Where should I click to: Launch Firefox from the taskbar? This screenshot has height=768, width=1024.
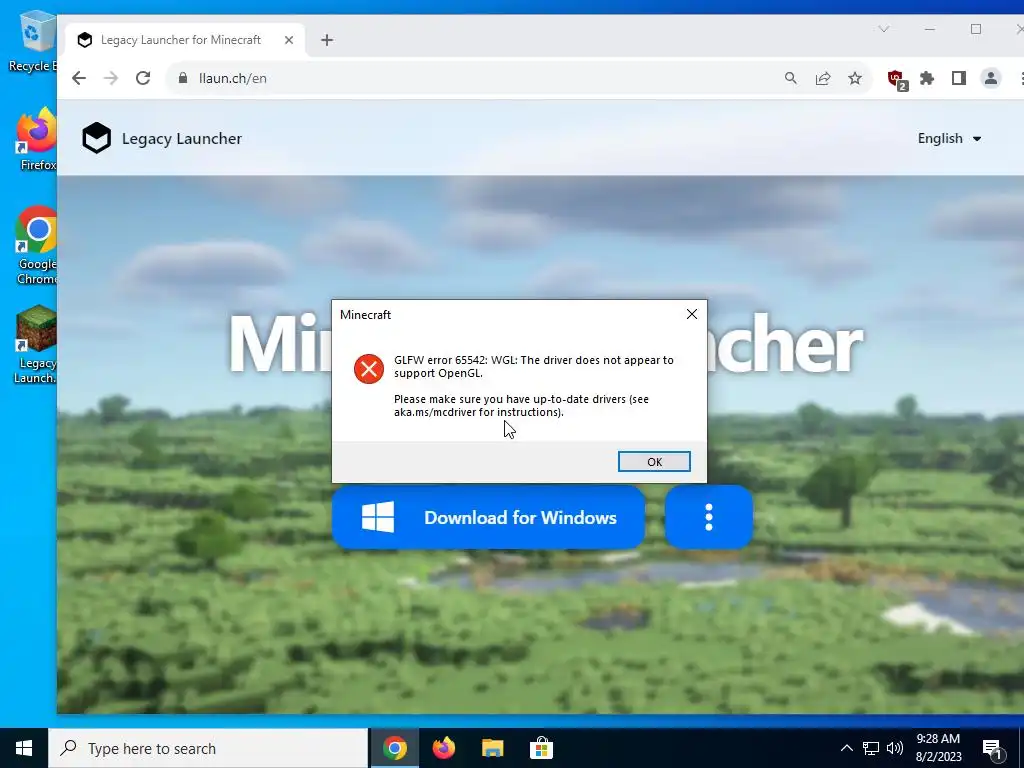(443, 748)
